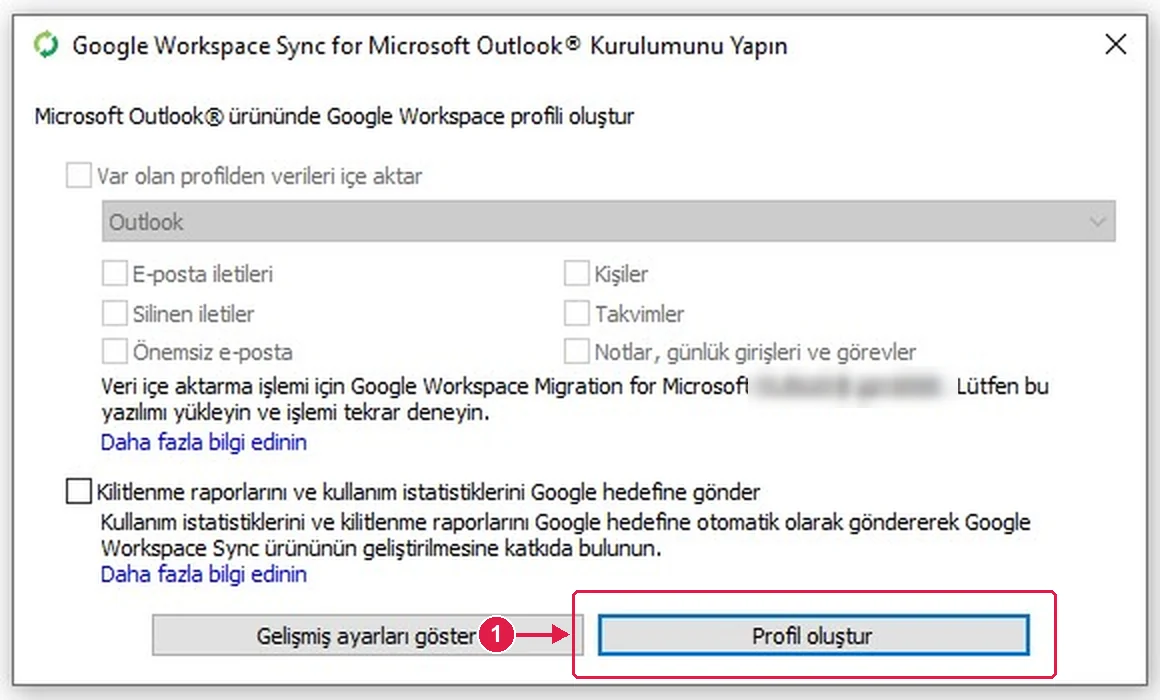This screenshot has height=700, width=1160.
Task: Enable 'Silinen iletiler' checkbox
Action: (x=114, y=313)
